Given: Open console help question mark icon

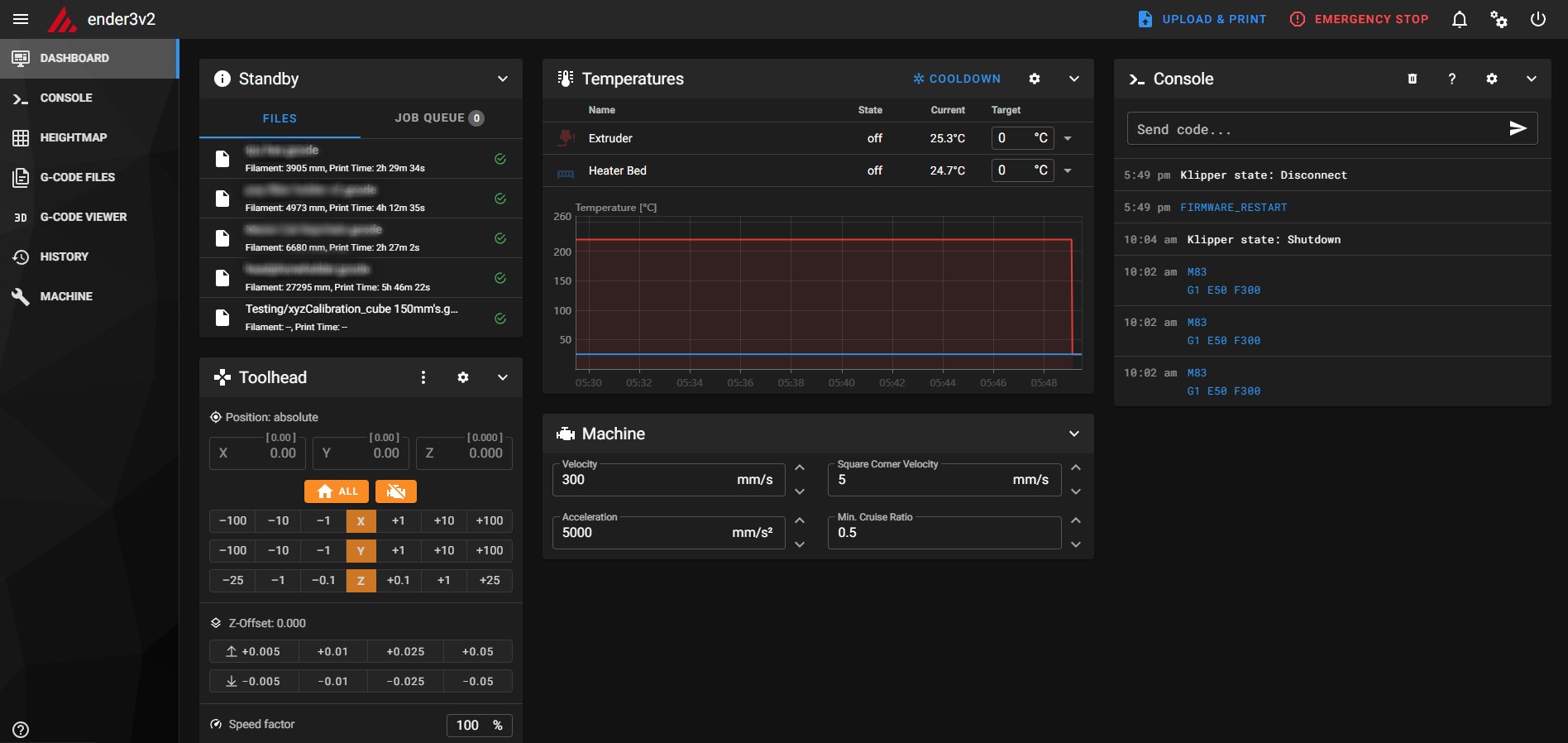Looking at the screenshot, I should 1452,79.
